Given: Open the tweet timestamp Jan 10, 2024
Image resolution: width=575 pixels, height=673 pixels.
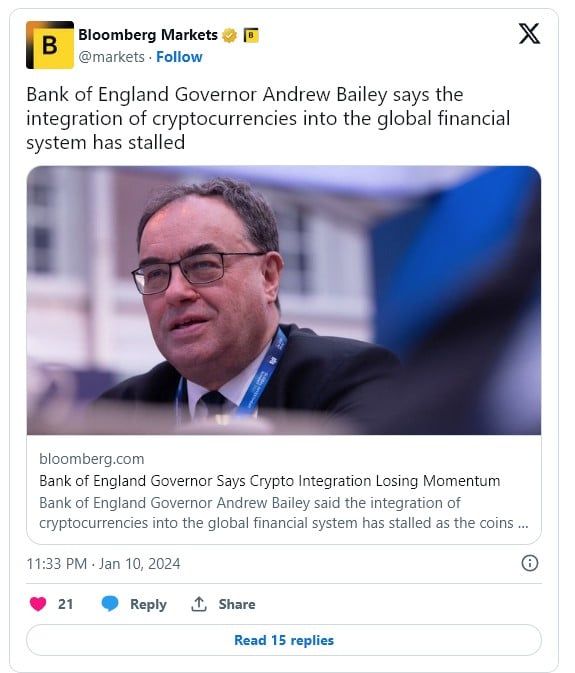Looking at the screenshot, I should pos(103,564).
